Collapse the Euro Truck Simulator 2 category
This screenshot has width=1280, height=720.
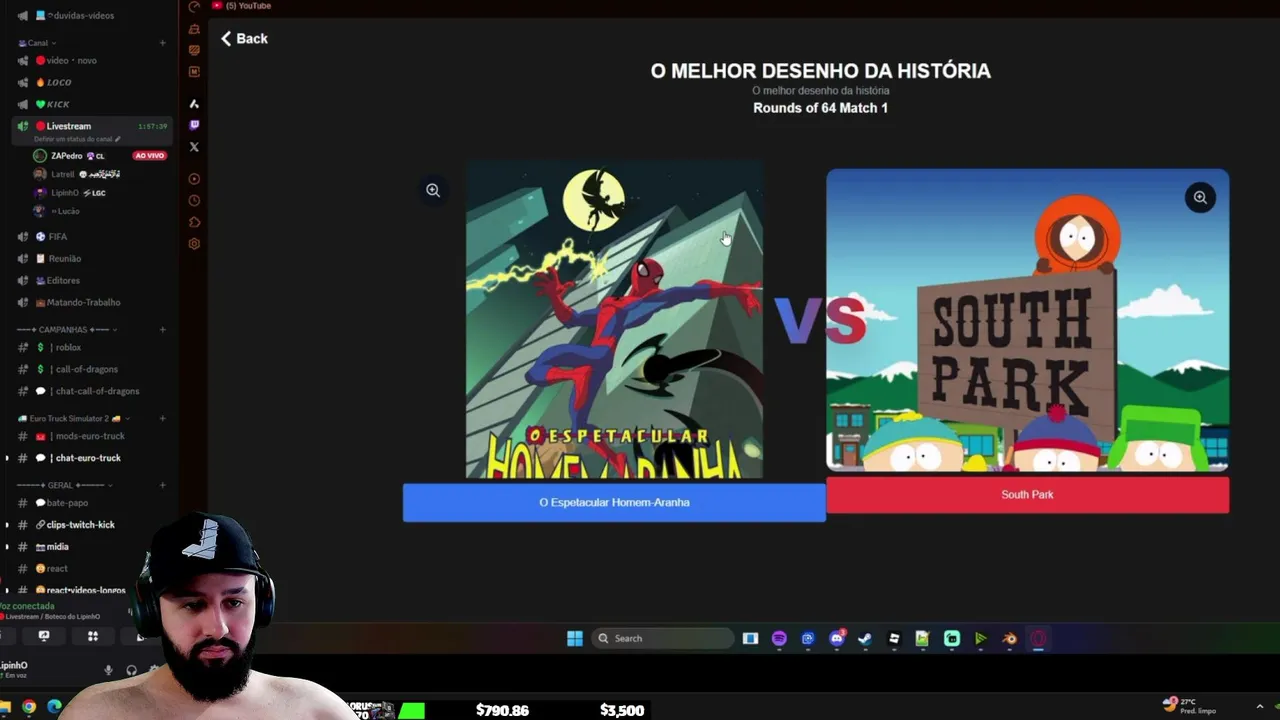74,419
